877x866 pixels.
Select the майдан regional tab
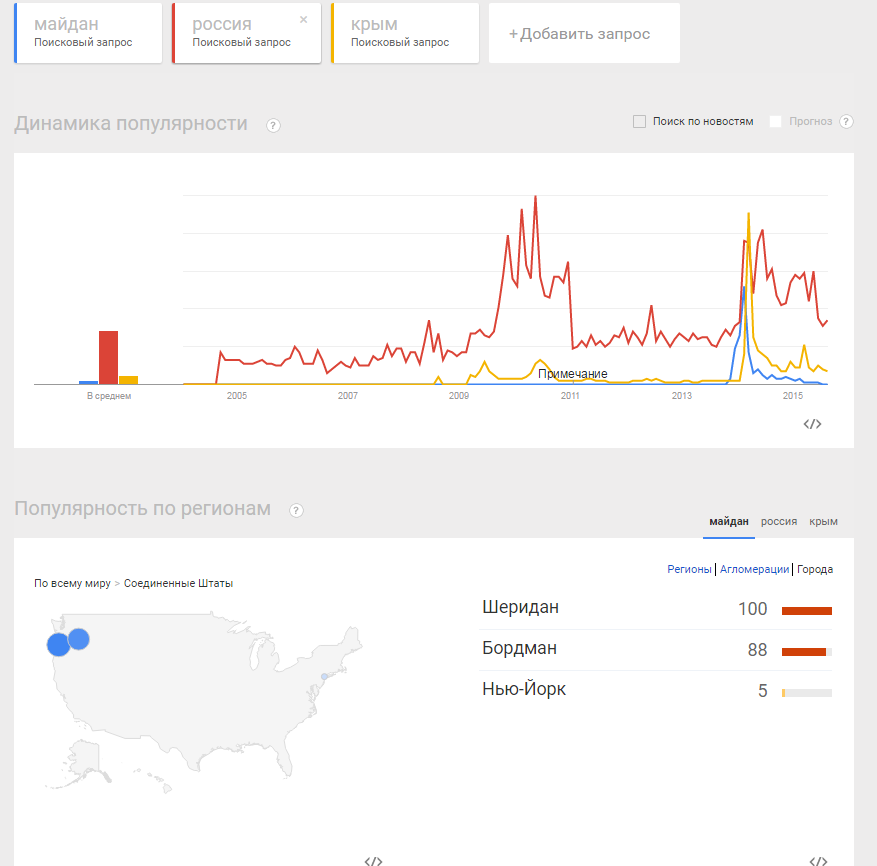729,521
